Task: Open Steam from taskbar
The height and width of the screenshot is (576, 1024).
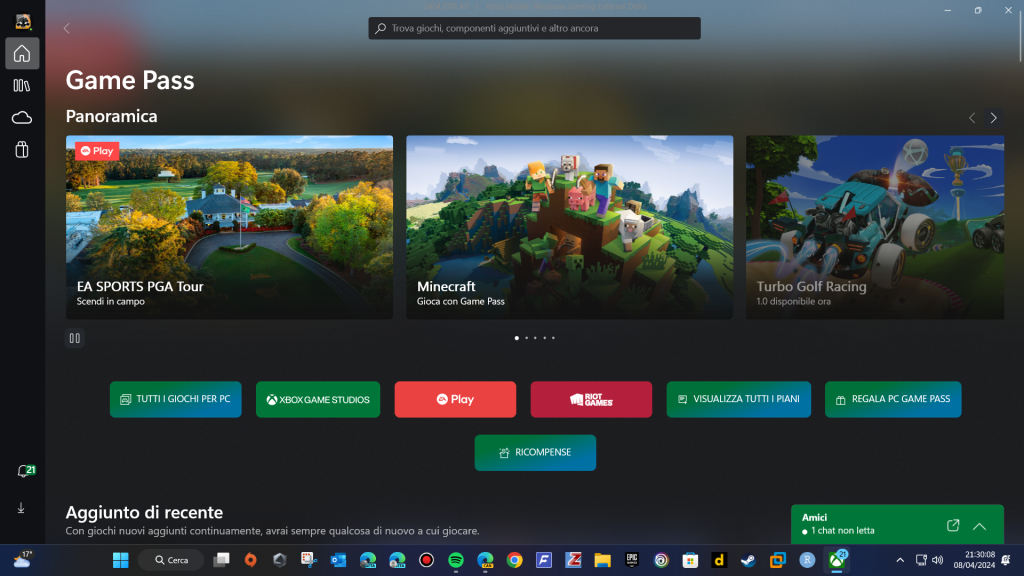Action: 748,560
